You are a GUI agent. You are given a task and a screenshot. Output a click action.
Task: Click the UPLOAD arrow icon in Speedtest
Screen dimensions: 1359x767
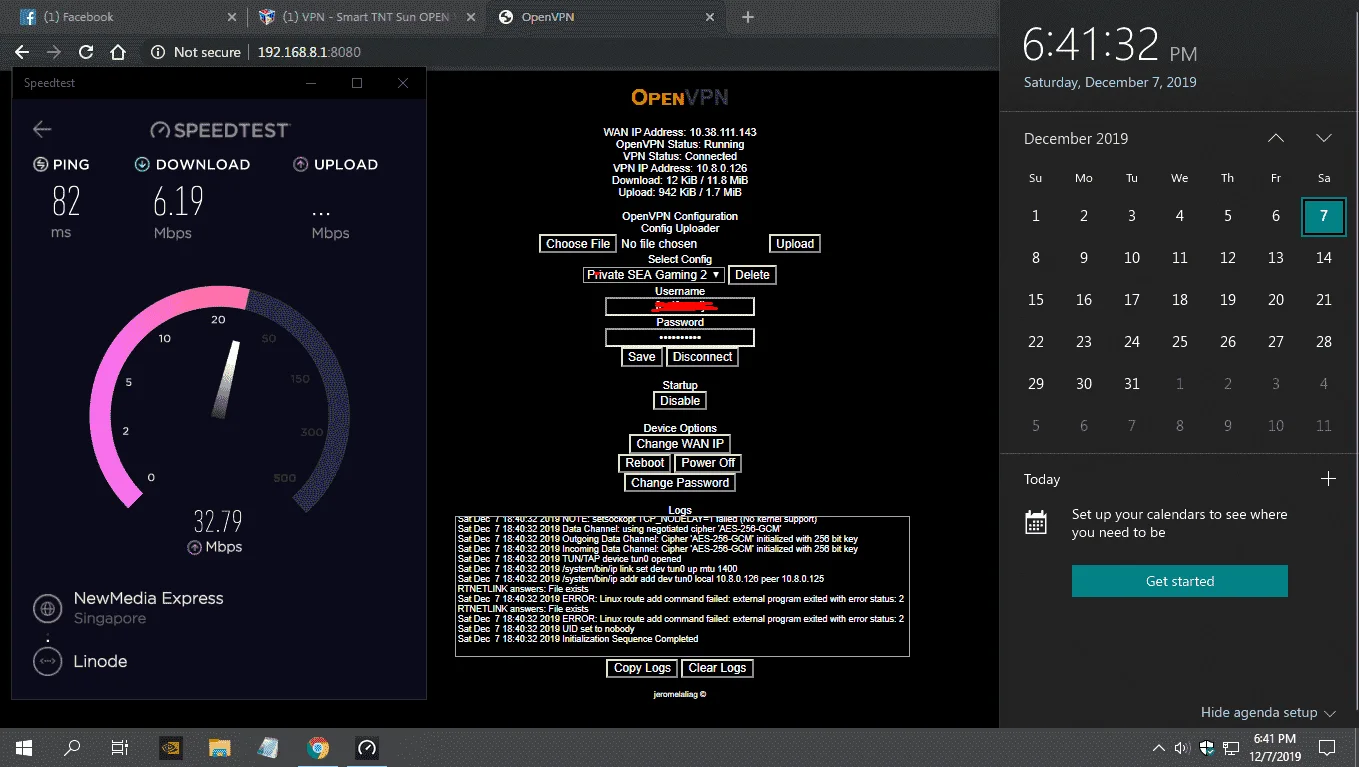(300, 164)
